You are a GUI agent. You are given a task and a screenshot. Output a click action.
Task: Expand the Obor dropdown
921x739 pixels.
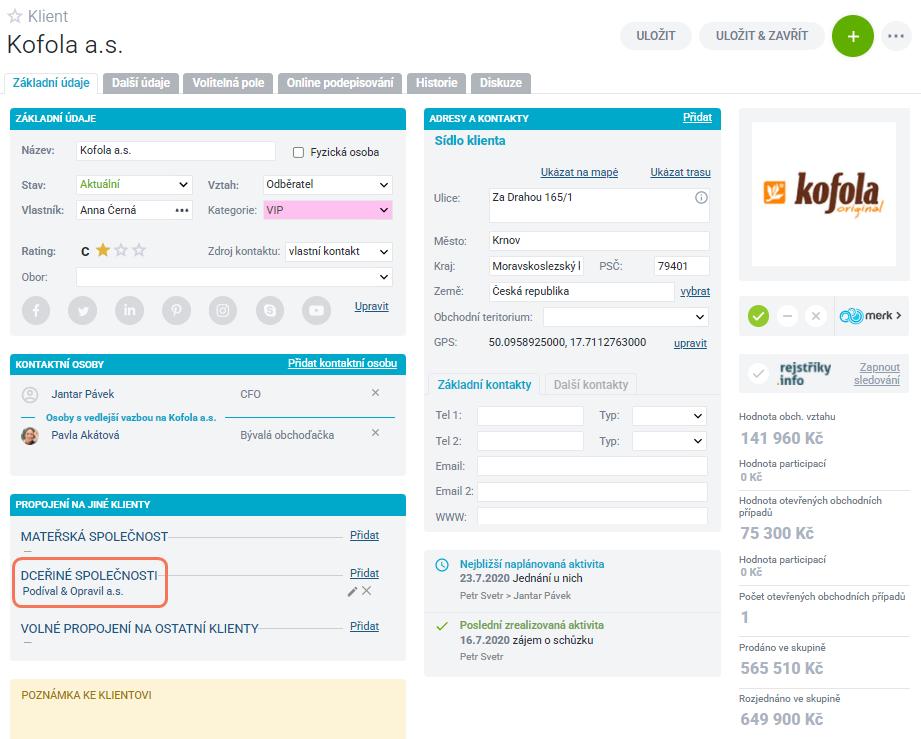tap(234, 277)
